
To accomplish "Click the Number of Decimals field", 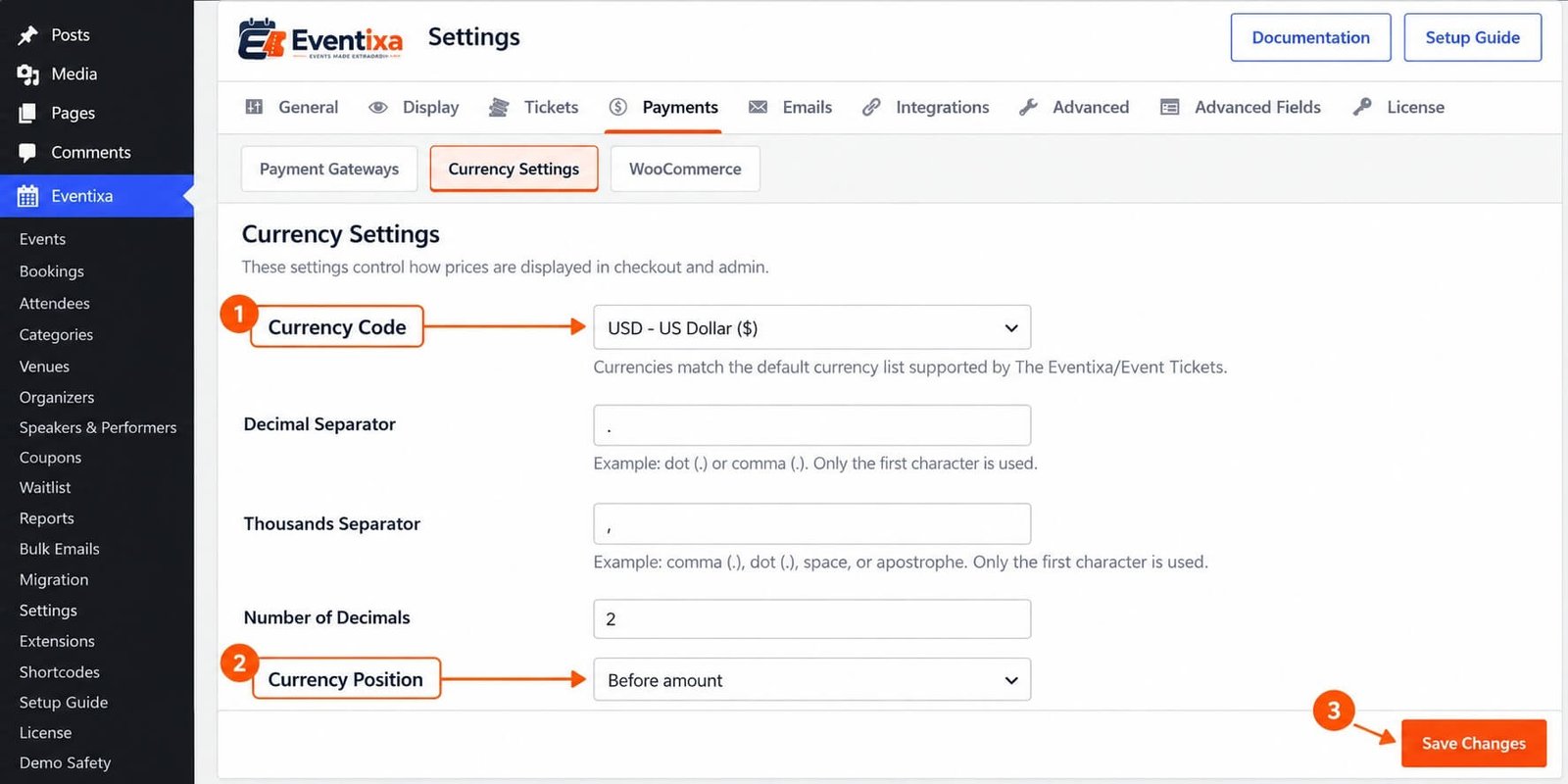I will tap(811, 619).
